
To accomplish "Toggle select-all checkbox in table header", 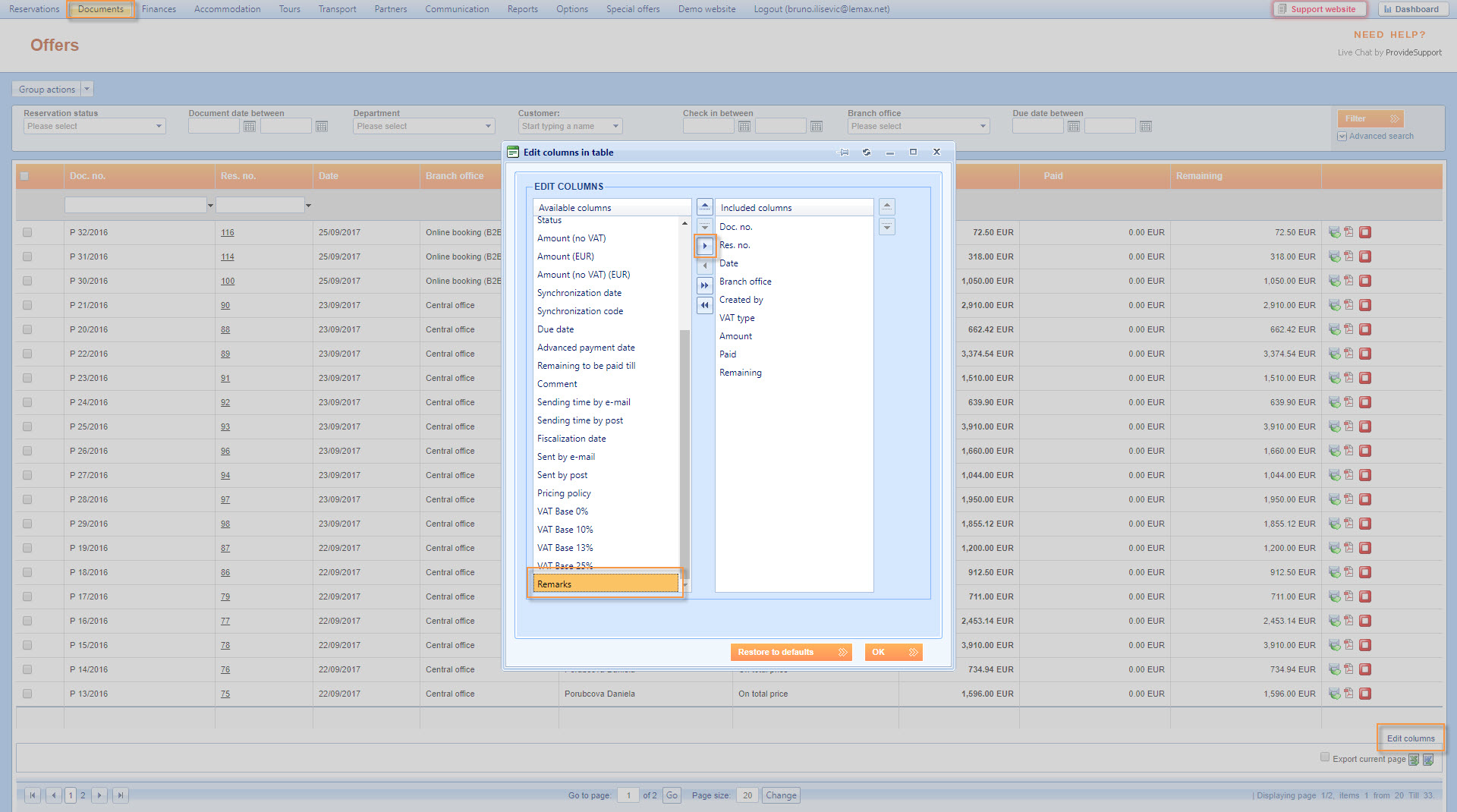I will 24,176.
